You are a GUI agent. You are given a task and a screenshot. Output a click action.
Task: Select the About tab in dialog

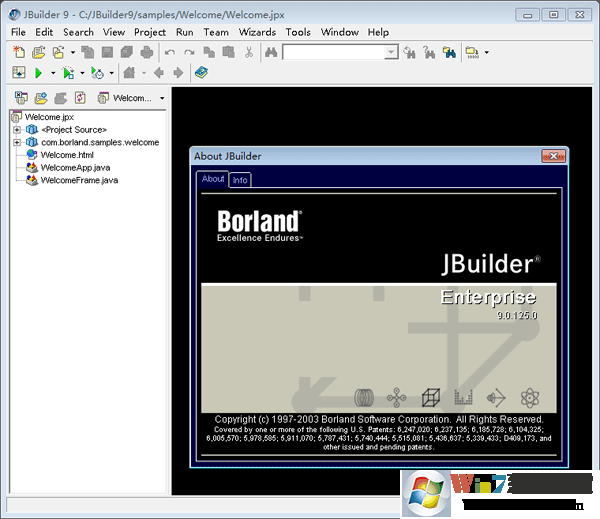point(213,179)
